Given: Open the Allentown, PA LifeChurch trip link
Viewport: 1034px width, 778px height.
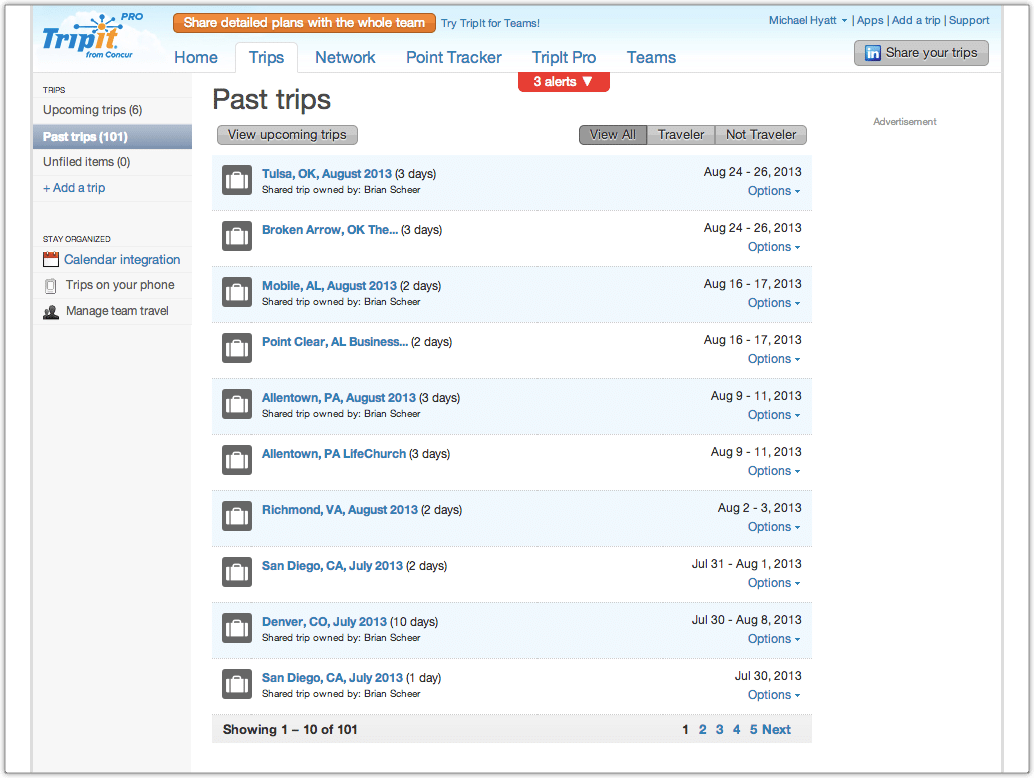Looking at the screenshot, I should [334, 454].
